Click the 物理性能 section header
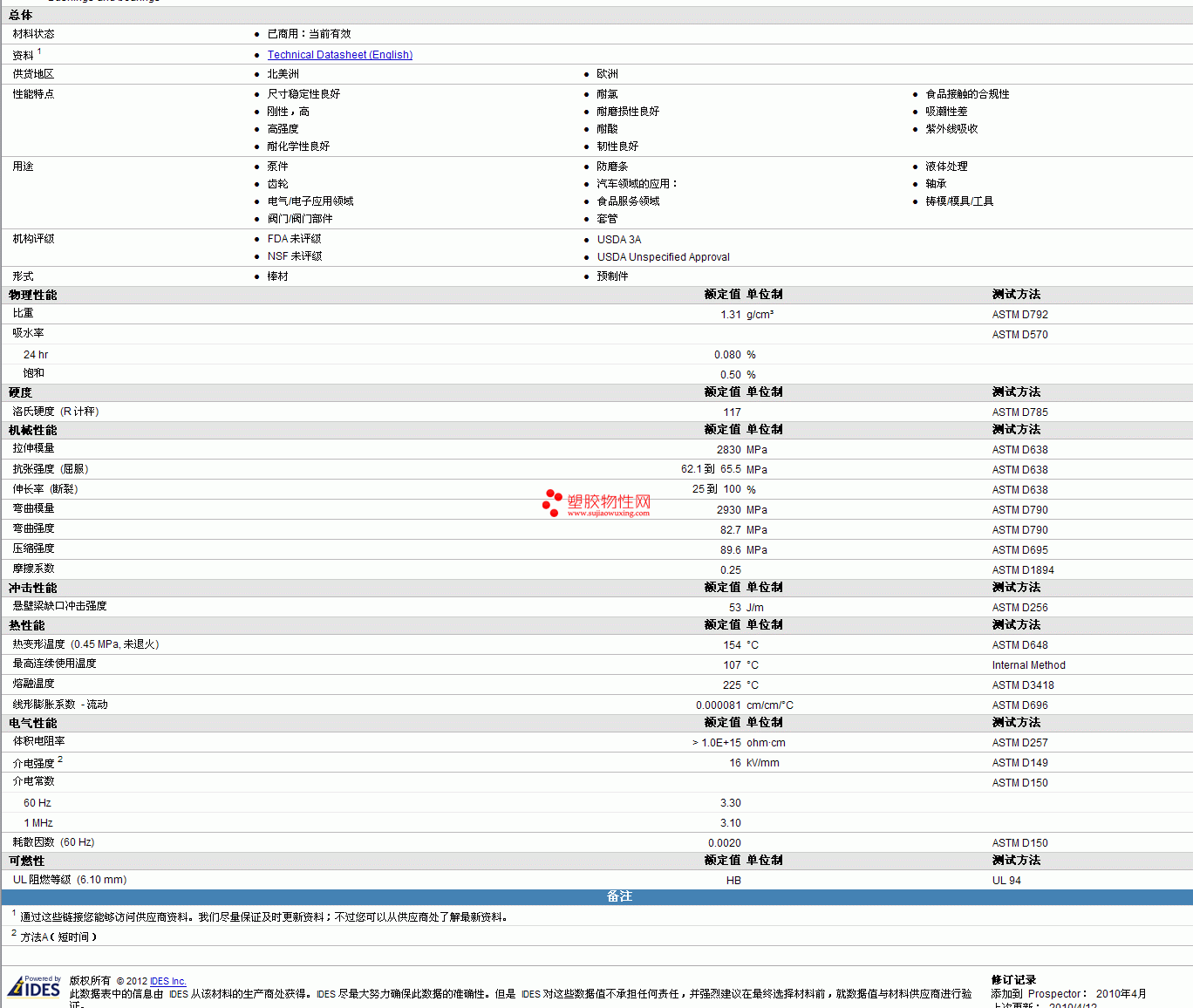This screenshot has width=1193, height=1008. (32, 295)
